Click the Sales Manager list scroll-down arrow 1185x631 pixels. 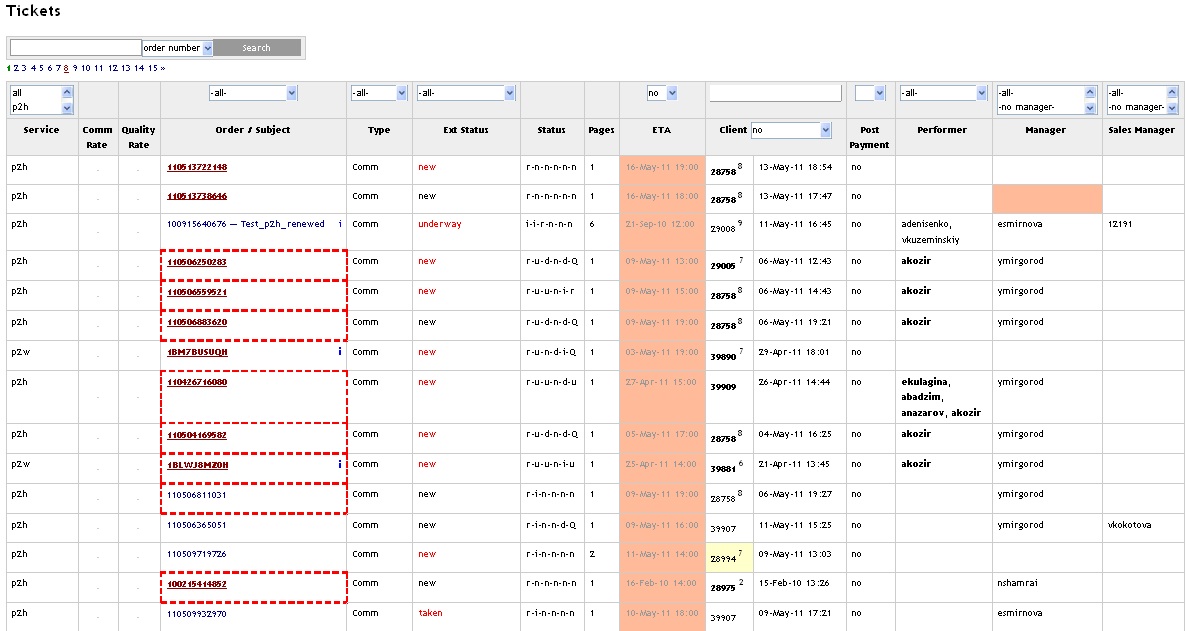(x=1170, y=106)
